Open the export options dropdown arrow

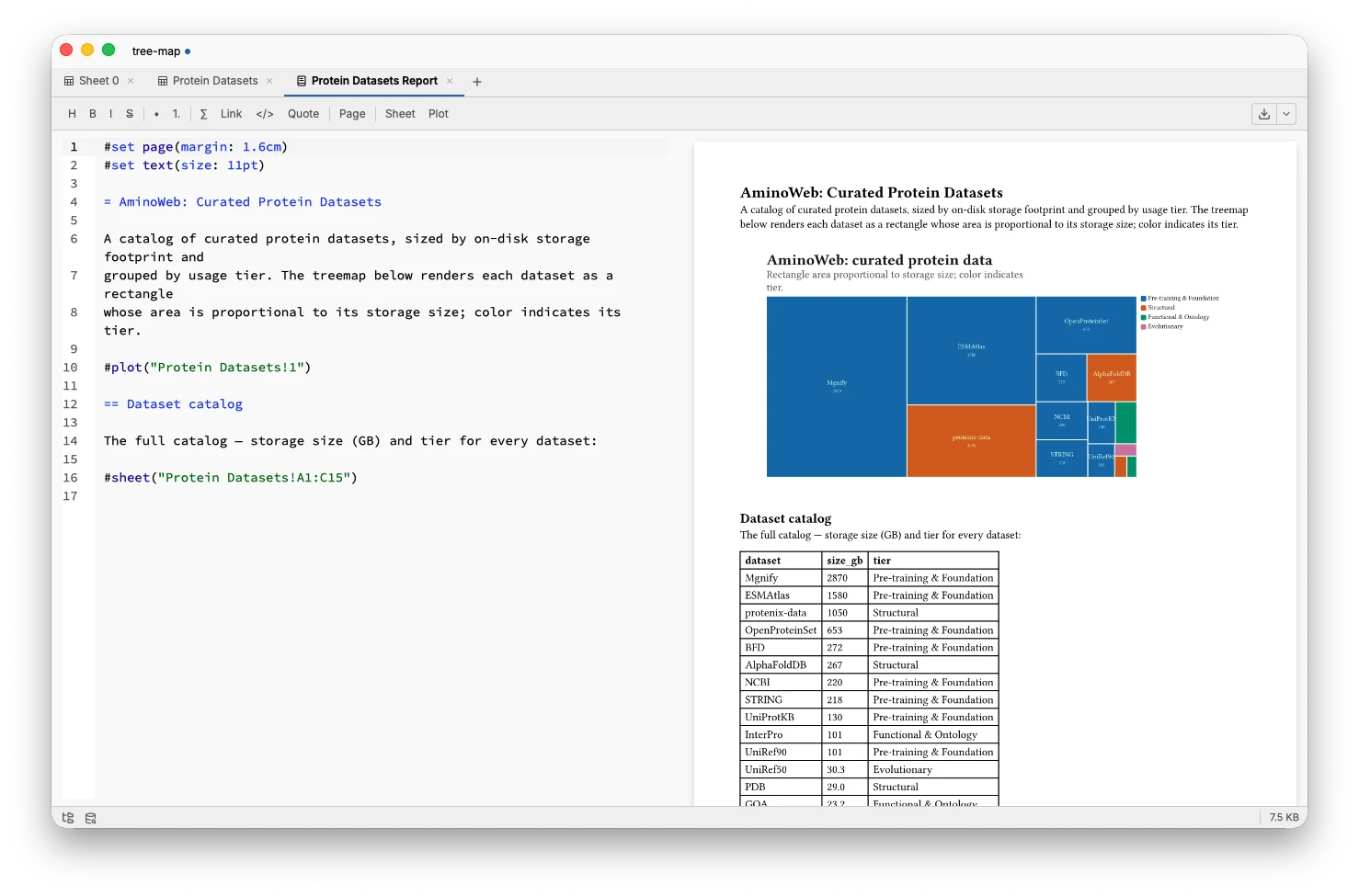(x=1286, y=114)
